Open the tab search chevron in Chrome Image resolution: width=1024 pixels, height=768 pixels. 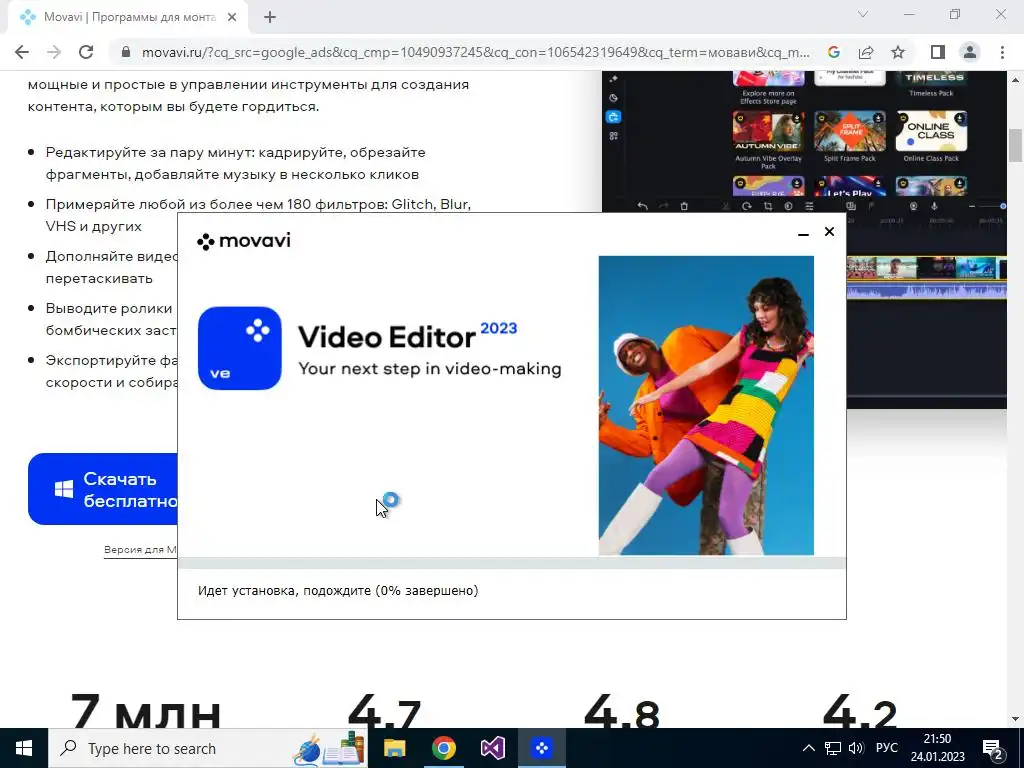click(x=863, y=14)
